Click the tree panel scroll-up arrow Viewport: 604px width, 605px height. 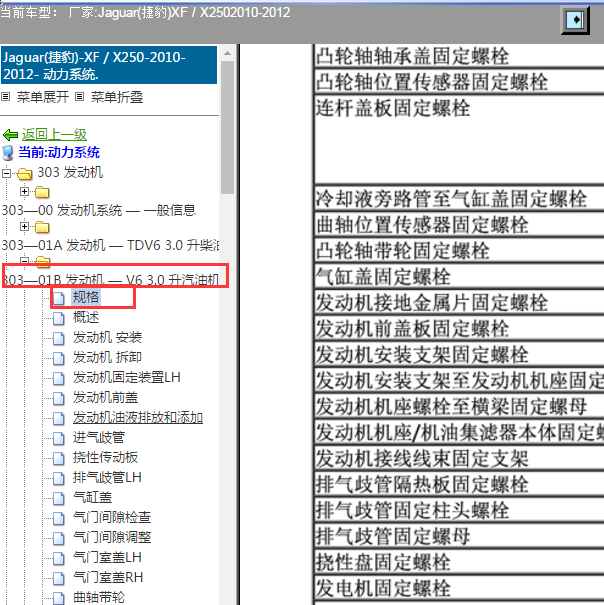[x=228, y=53]
